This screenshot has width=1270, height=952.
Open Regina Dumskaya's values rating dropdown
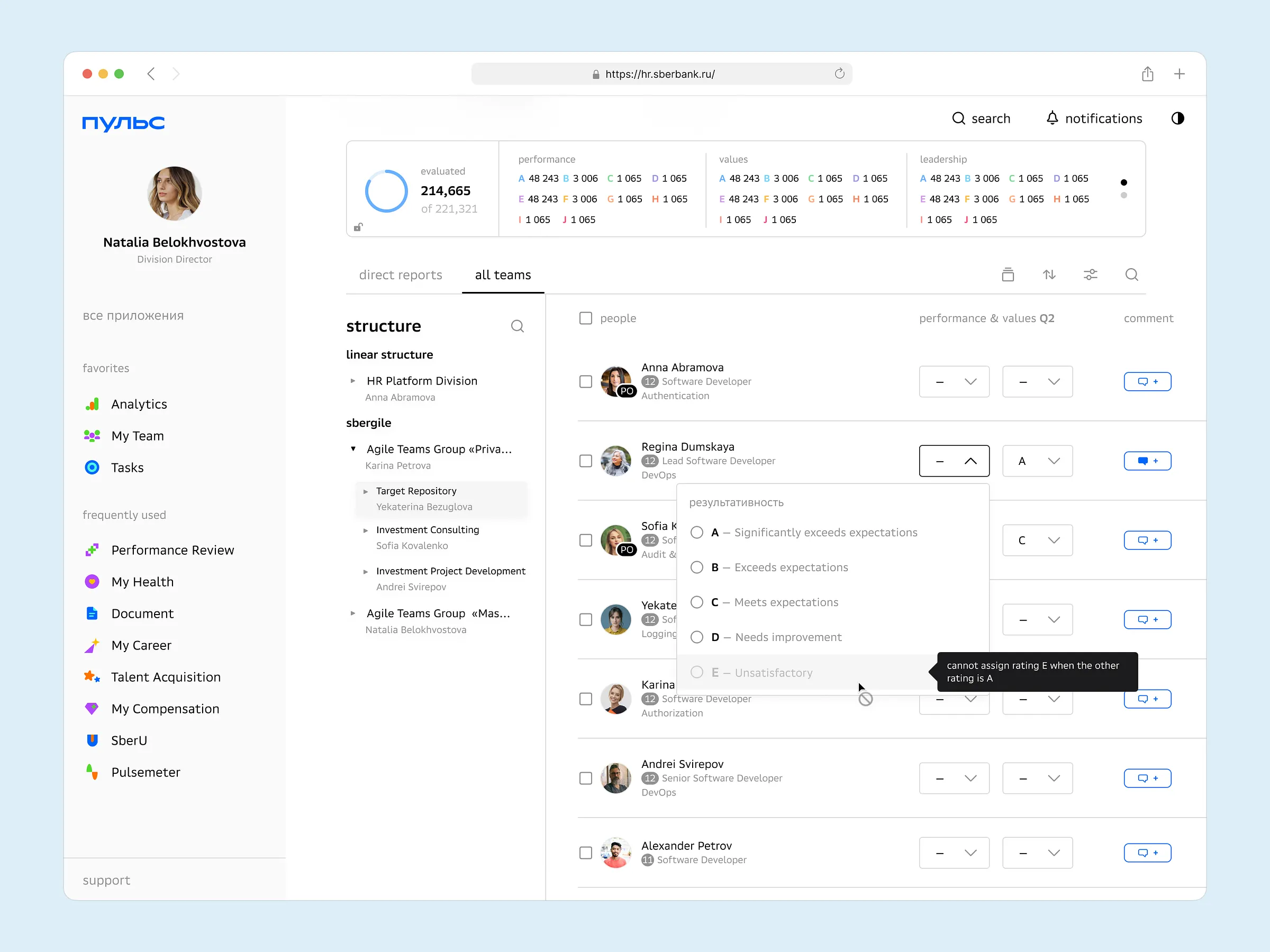pyautogui.click(x=1037, y=461)
